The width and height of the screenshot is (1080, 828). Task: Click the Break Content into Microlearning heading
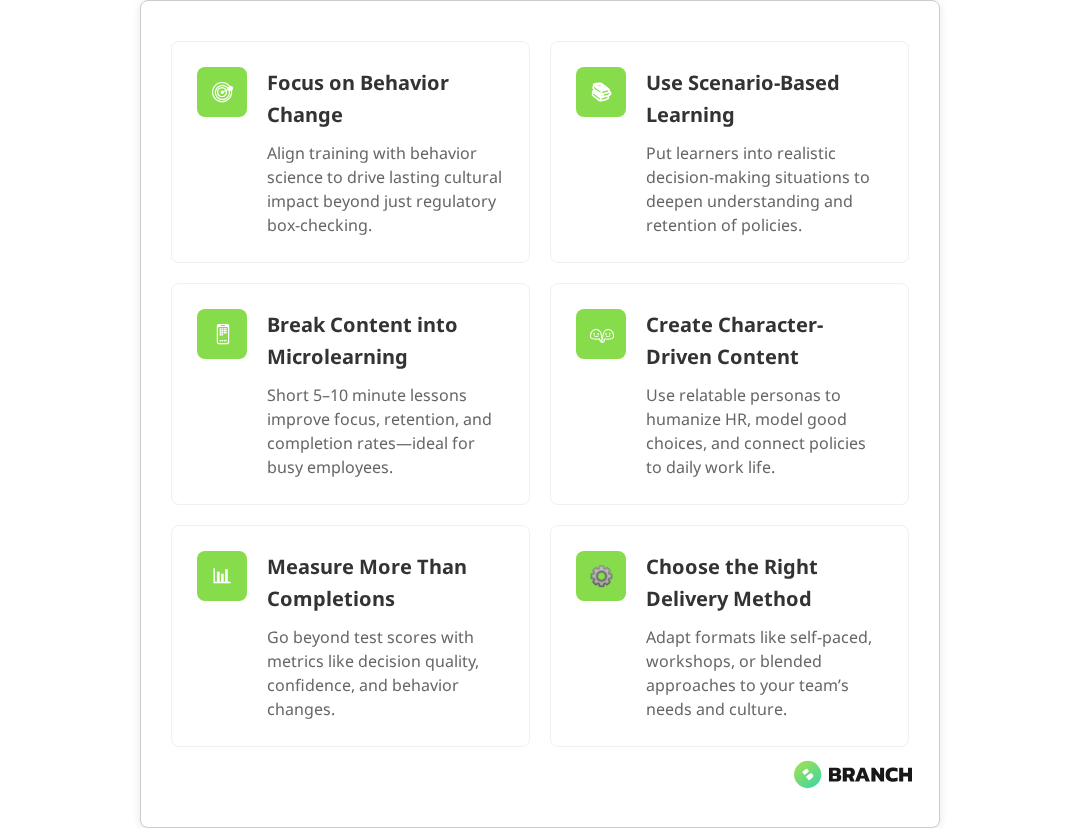[362, 341]
